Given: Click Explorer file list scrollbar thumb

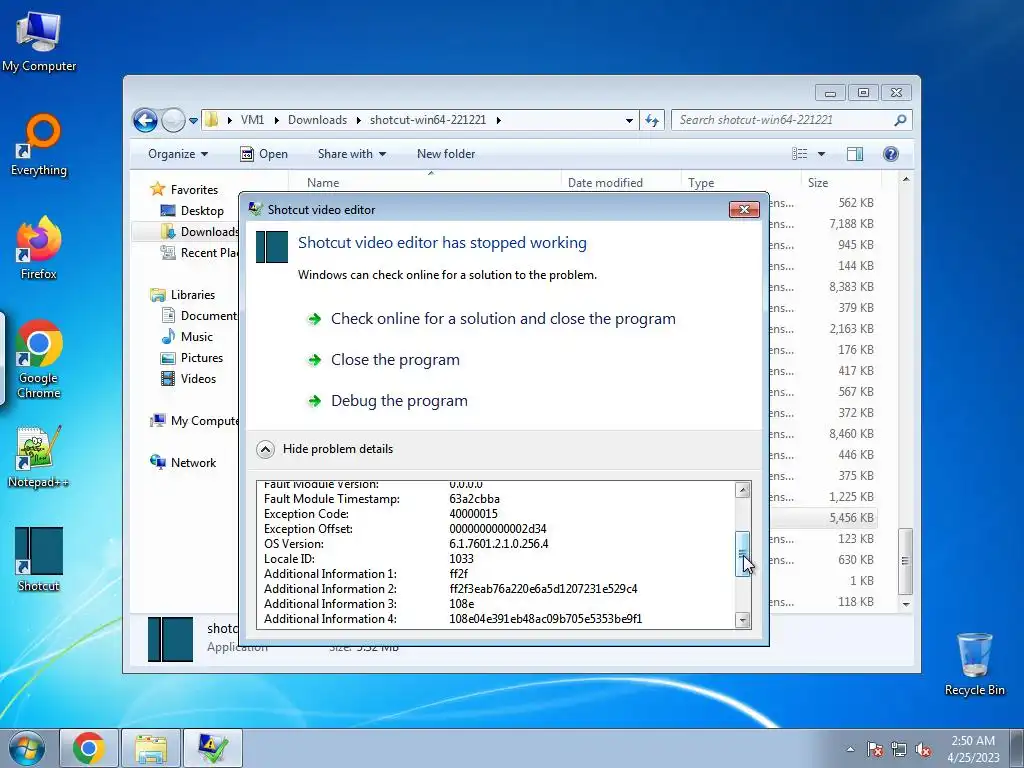Looking at the screenshot, I should (x=905, y=561).
